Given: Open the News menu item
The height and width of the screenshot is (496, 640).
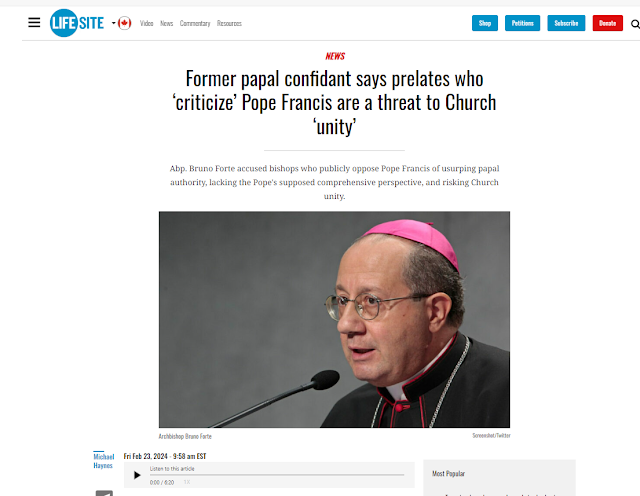Looking at the screenshot, I should 167,23.
